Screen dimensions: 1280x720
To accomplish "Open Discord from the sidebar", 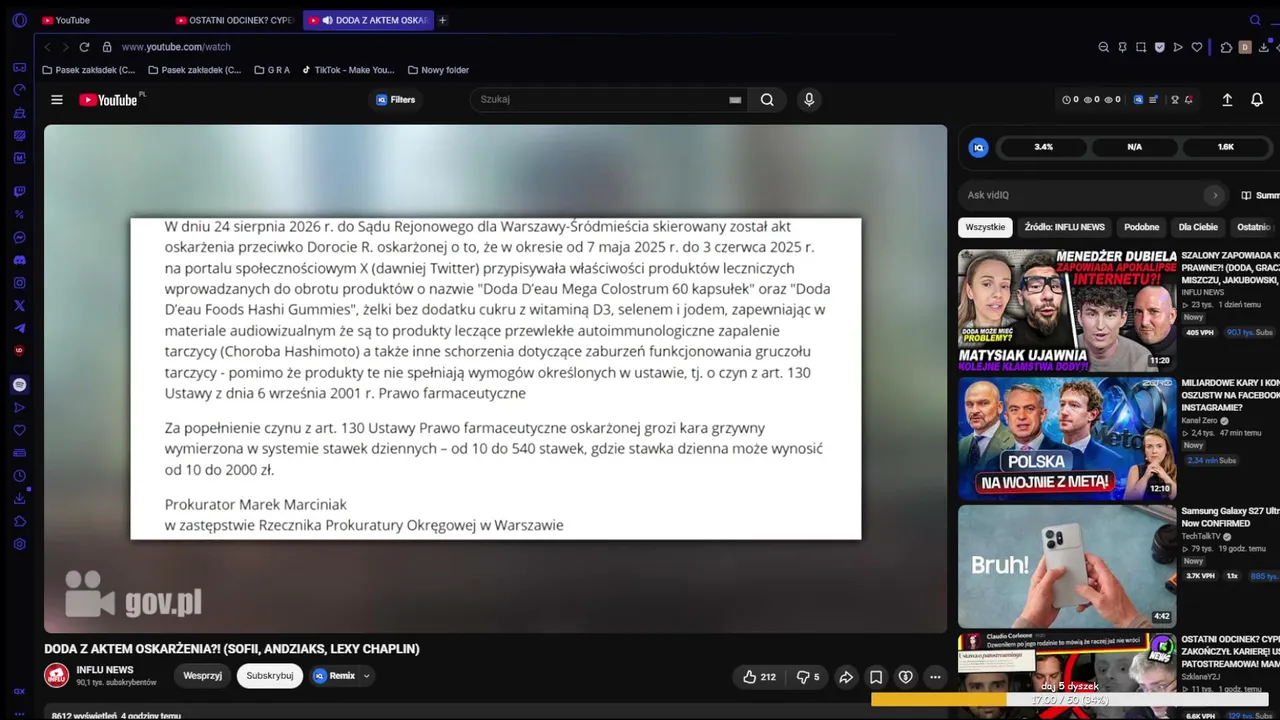I will 19,260.
